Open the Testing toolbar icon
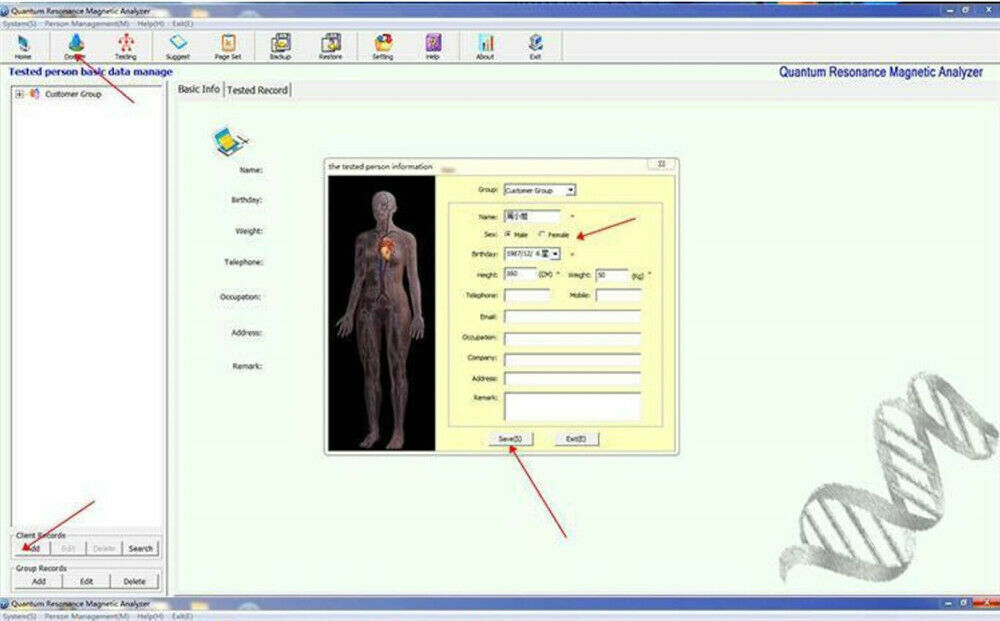1000x621 pixels. pyautogui.click(x=126, y=46)
